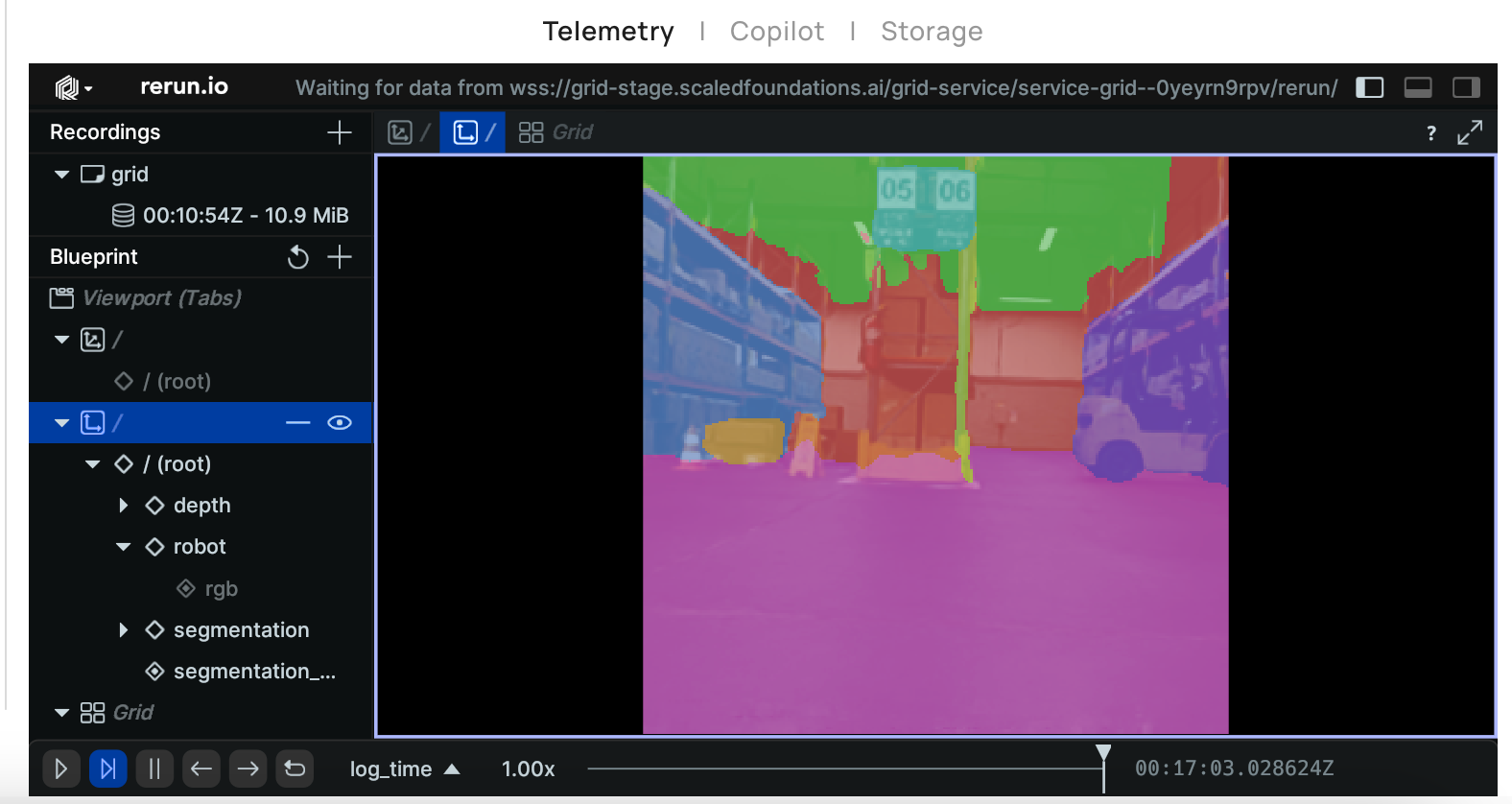Remove the selected 2D view with minus
Screen dimensions: 1512x804
(298, 423)
